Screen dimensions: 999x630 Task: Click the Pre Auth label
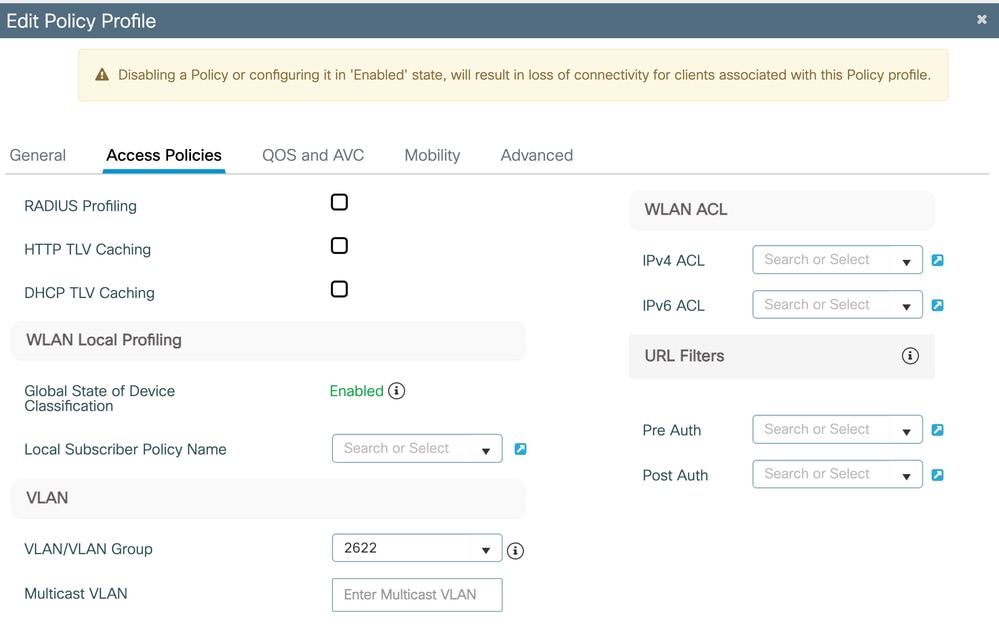point(672,431)
